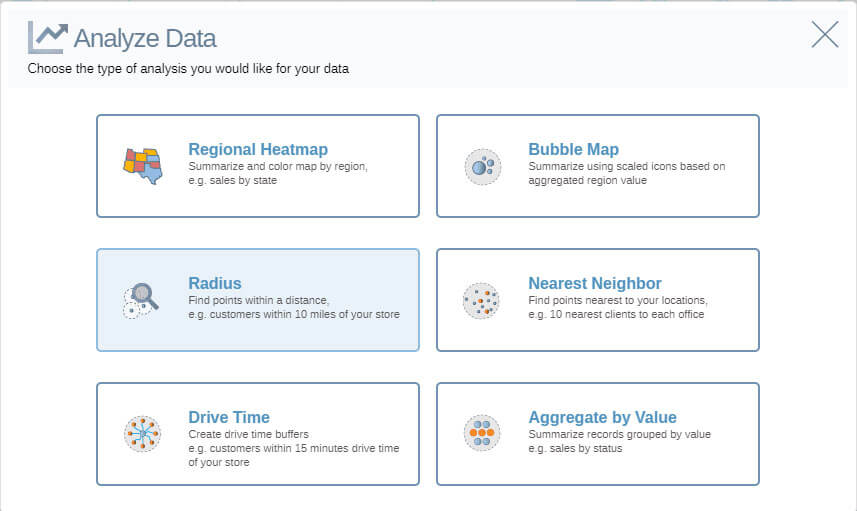The image size is (857, 511).
Task: Click the '15 minutes drive time' description
Action: point(294,448)
